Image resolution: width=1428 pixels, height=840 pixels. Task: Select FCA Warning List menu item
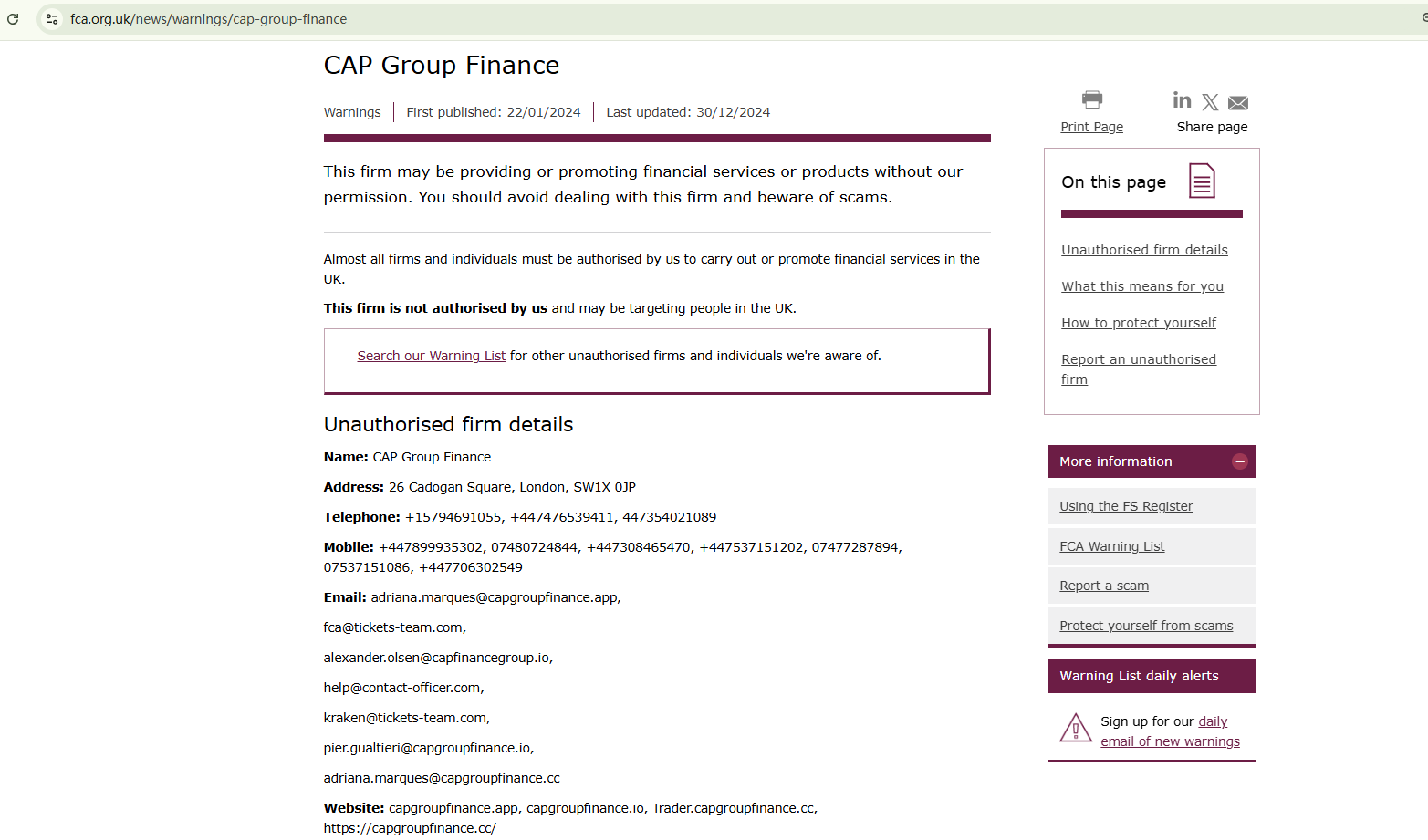[x=1111, y=546]
